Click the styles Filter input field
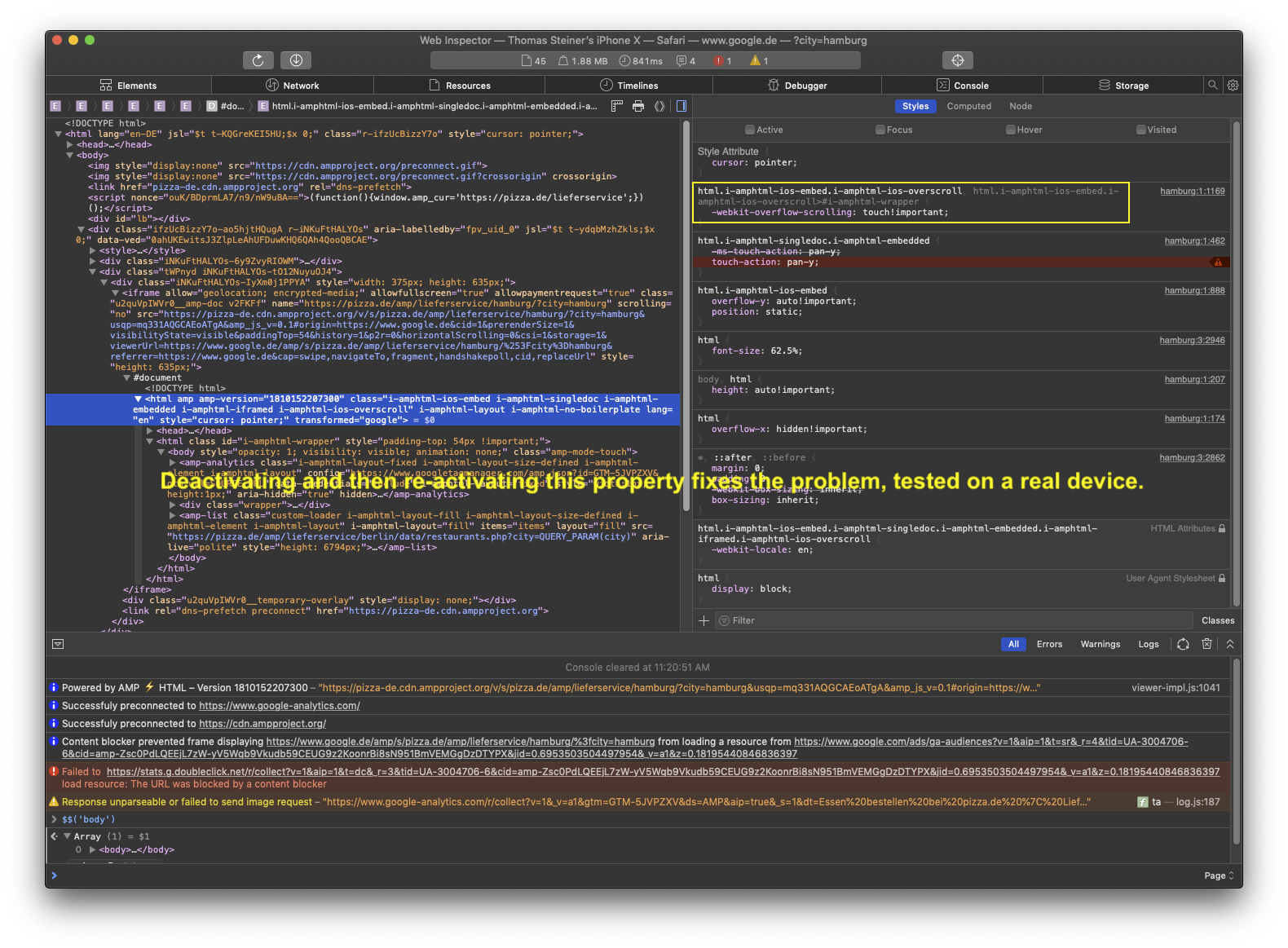 point(954,620)
